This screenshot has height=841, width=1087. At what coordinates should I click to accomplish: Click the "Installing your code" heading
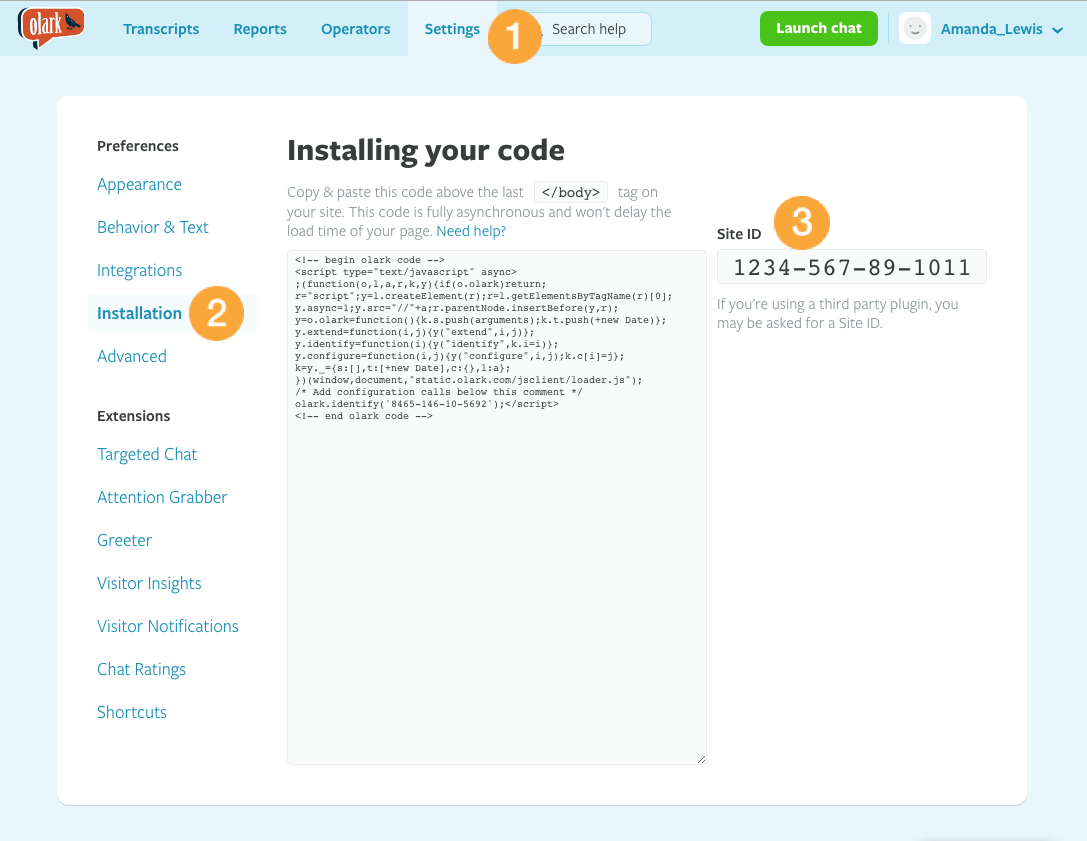click(426, 150)
